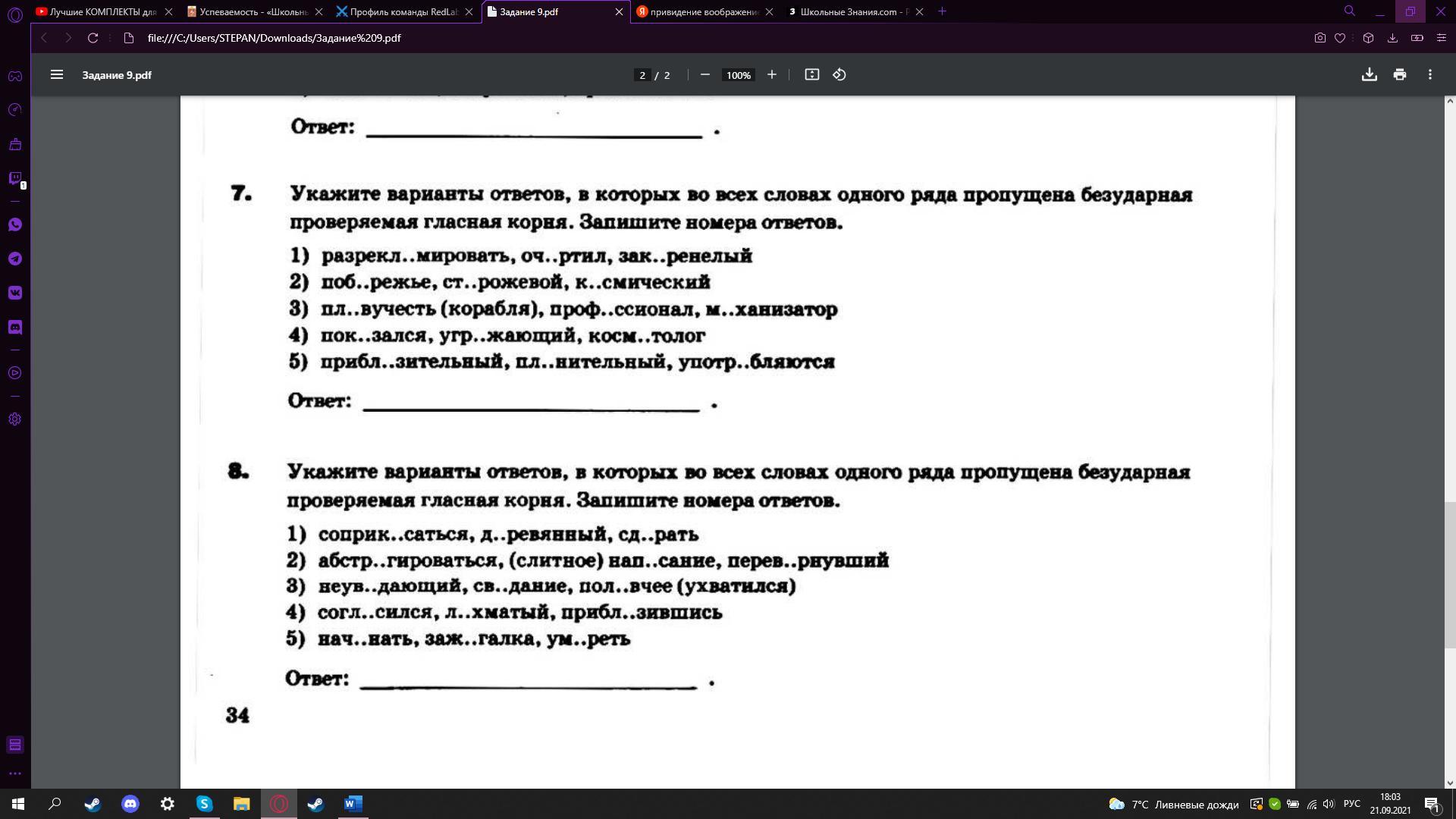The width and height of the screenshot is (1456, 819).
Task: Open GX Corner gamepad sidebar icon
Action: (14, 76)
